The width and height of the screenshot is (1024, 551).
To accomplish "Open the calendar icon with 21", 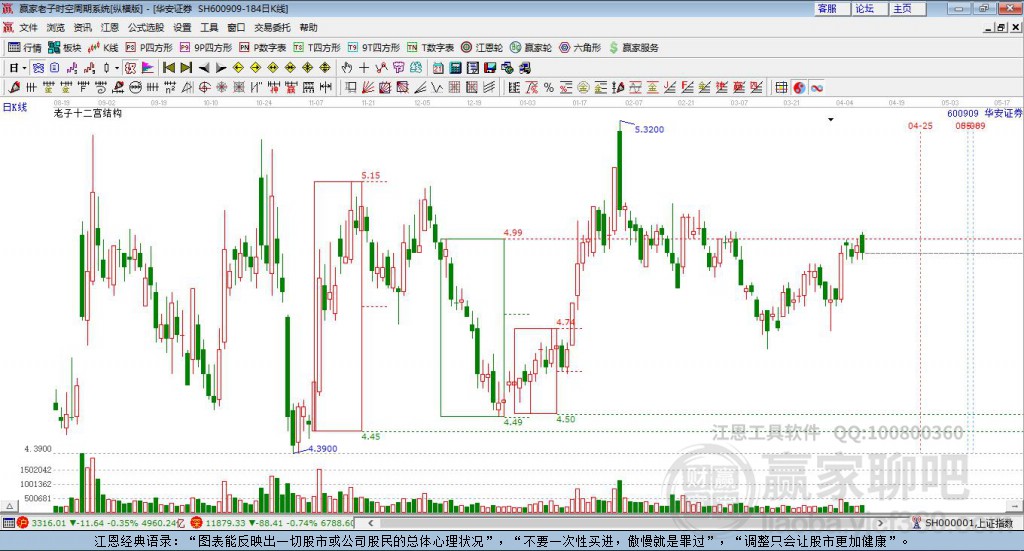I will [x=438, y=68].
